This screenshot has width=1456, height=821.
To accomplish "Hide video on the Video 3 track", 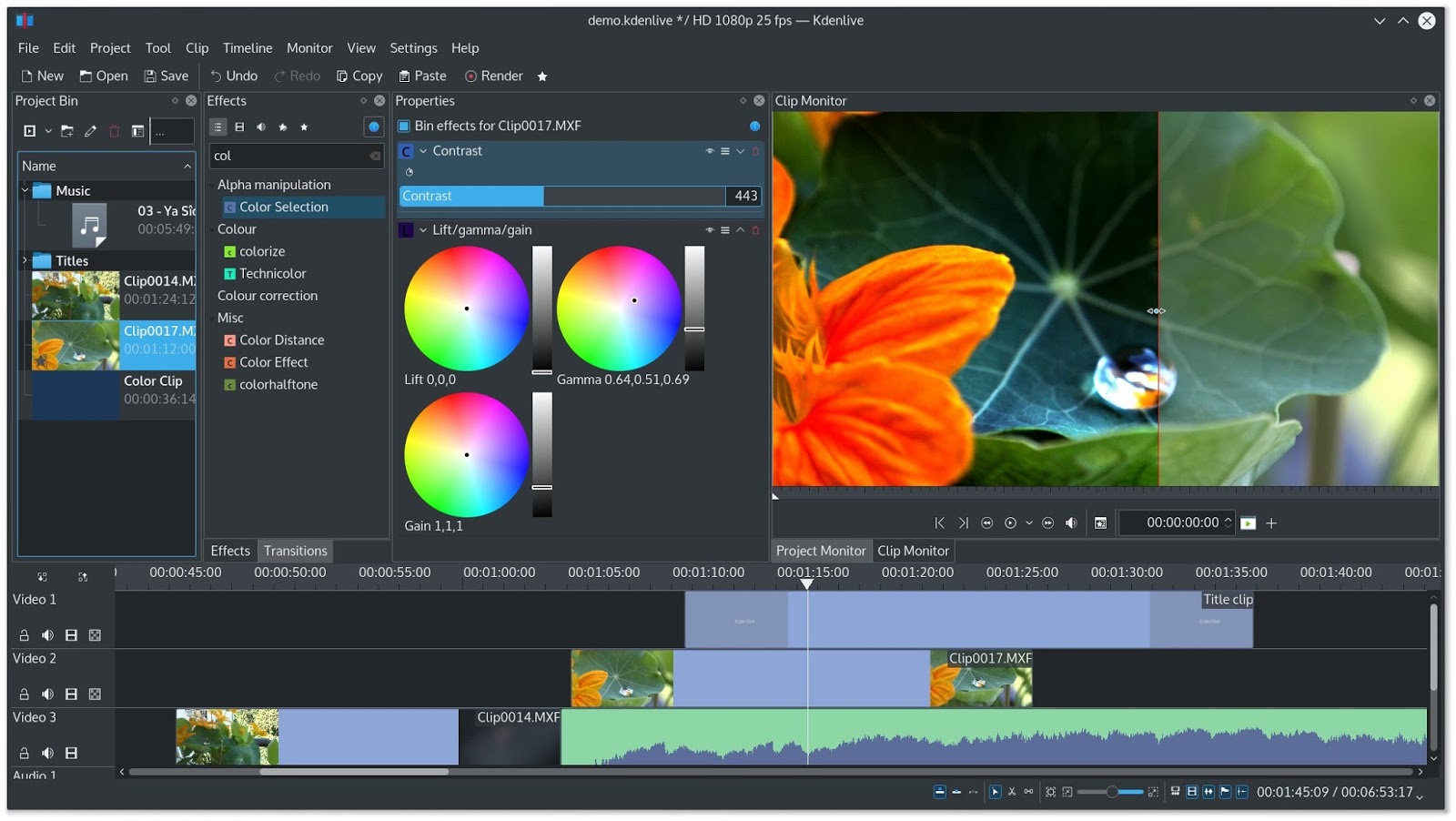I will point(71,754).
